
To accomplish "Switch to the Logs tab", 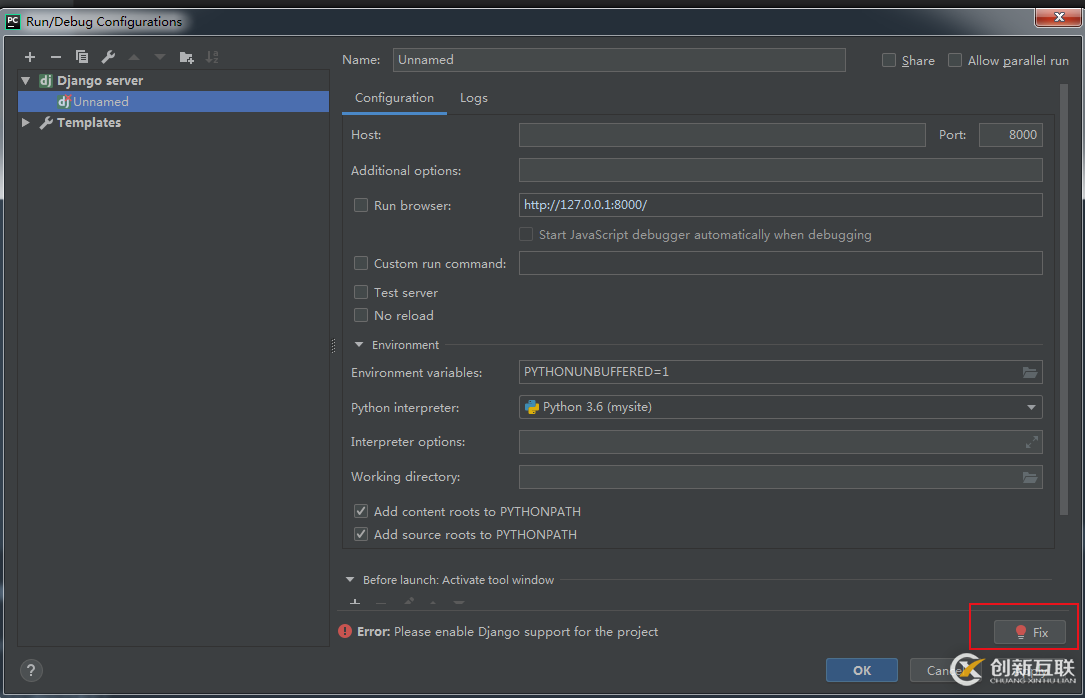I will pos(474,98).
